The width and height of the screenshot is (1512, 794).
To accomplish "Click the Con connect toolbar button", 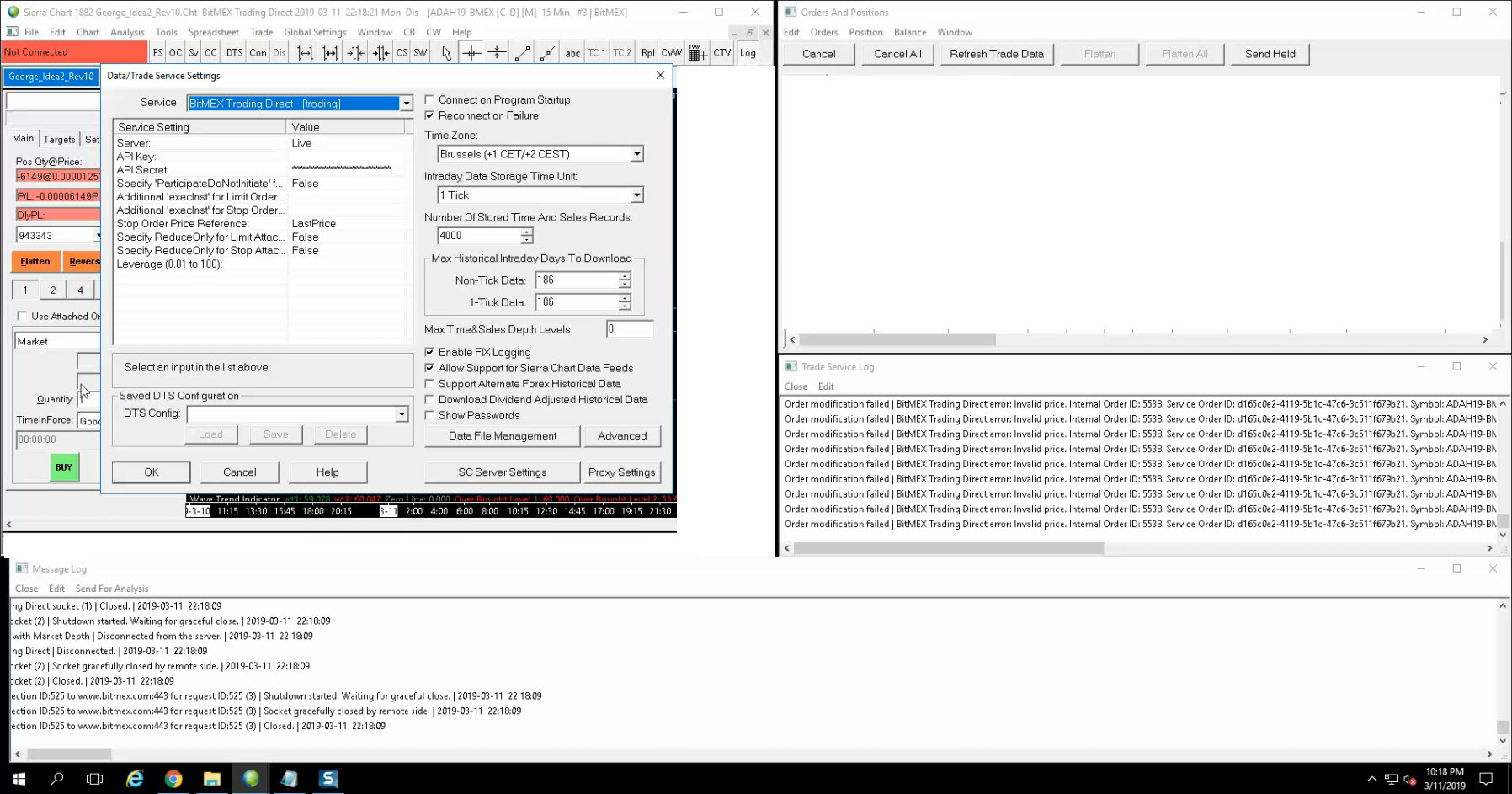I will click(258, 52).
